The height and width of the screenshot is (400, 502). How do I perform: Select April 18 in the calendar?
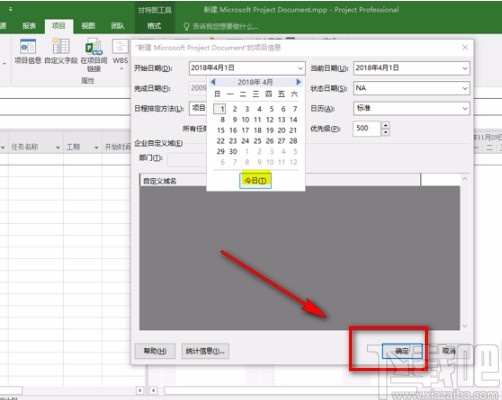257,130
